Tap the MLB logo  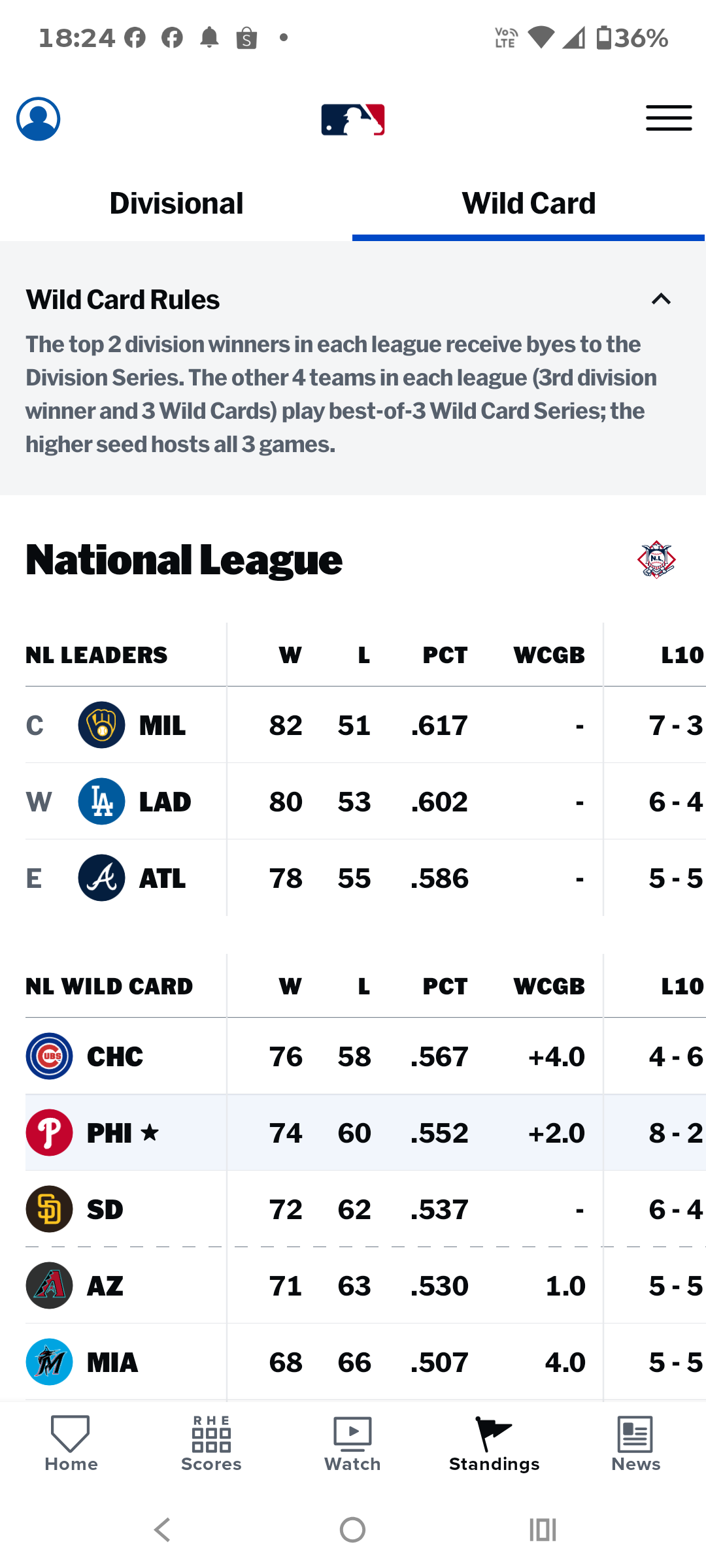click(353, 120)
